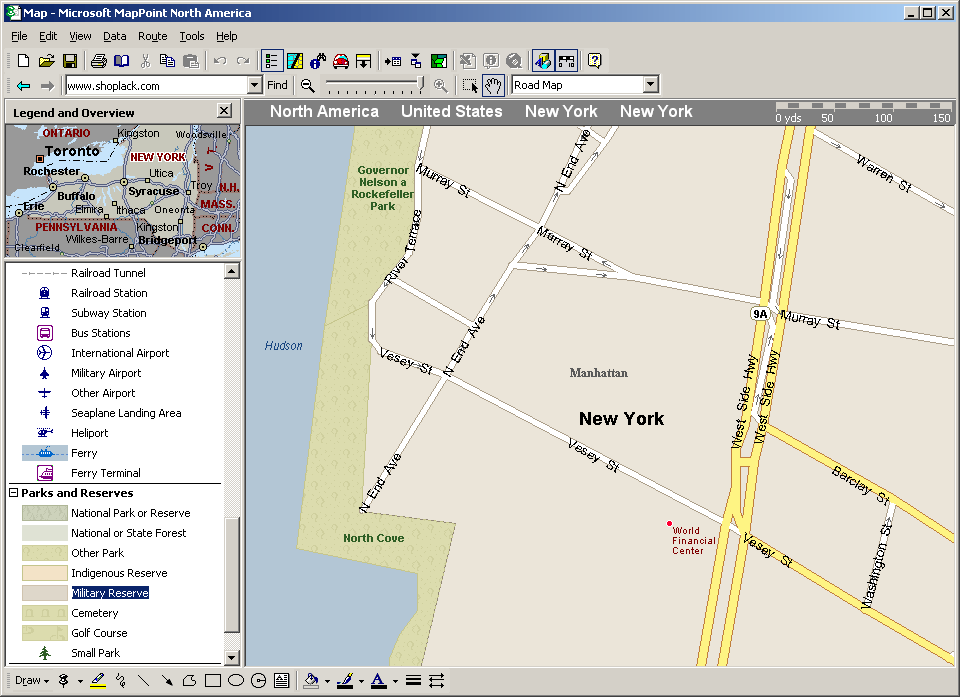The image size is (960, 697).
Task: Click North America in location bar
Action: click(324, 111)
